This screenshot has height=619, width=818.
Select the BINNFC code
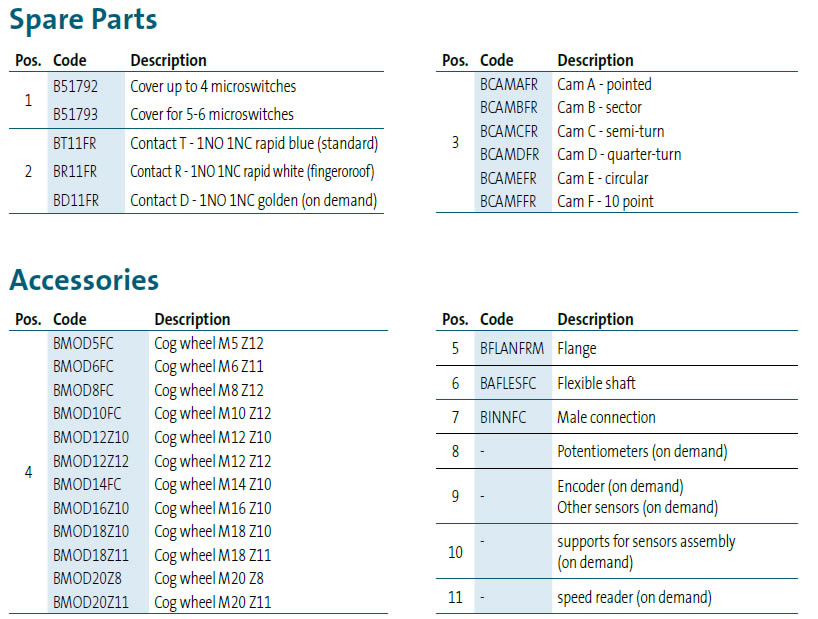502,417
